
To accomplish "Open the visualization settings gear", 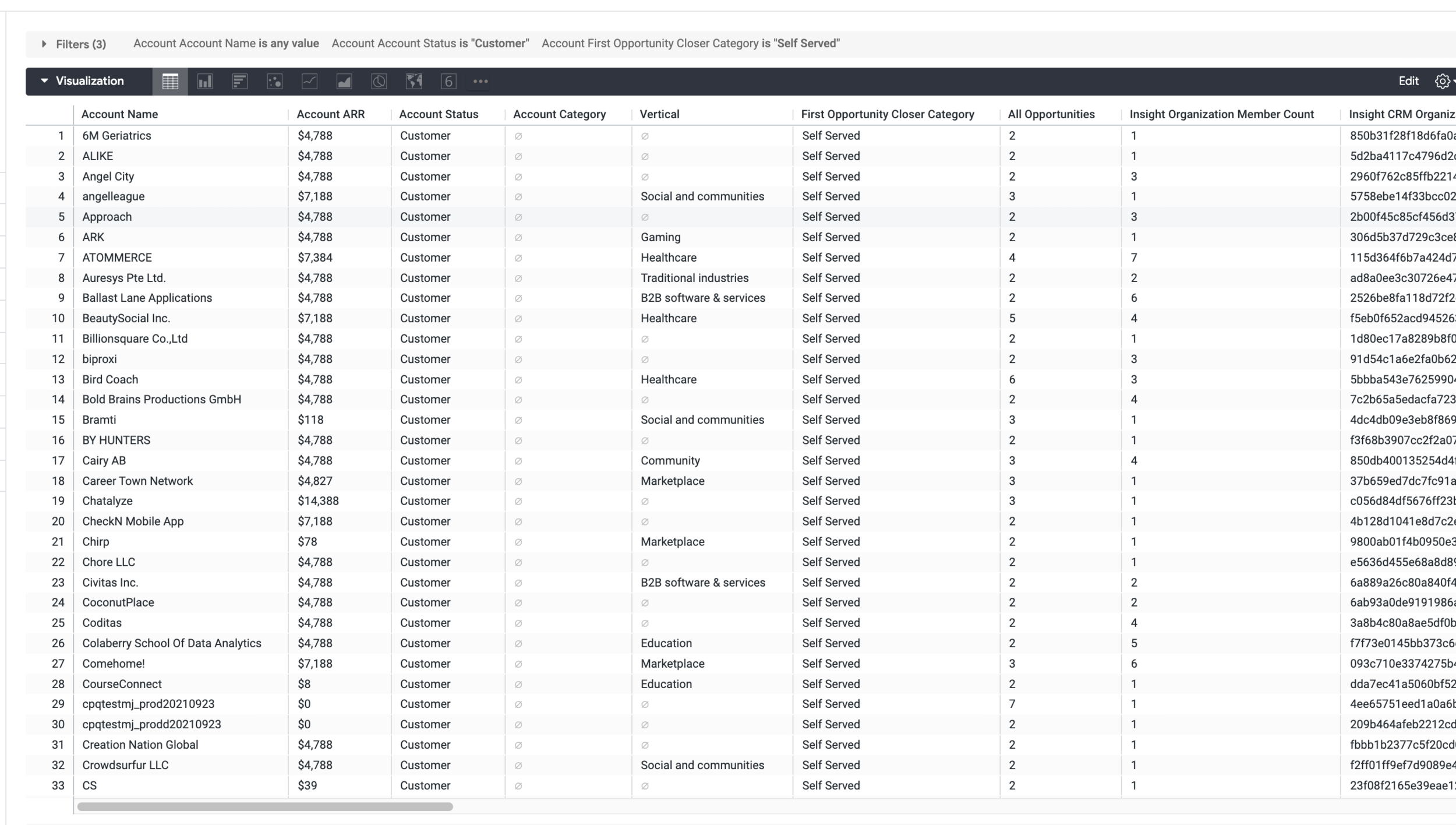I will click(1442, 82).
